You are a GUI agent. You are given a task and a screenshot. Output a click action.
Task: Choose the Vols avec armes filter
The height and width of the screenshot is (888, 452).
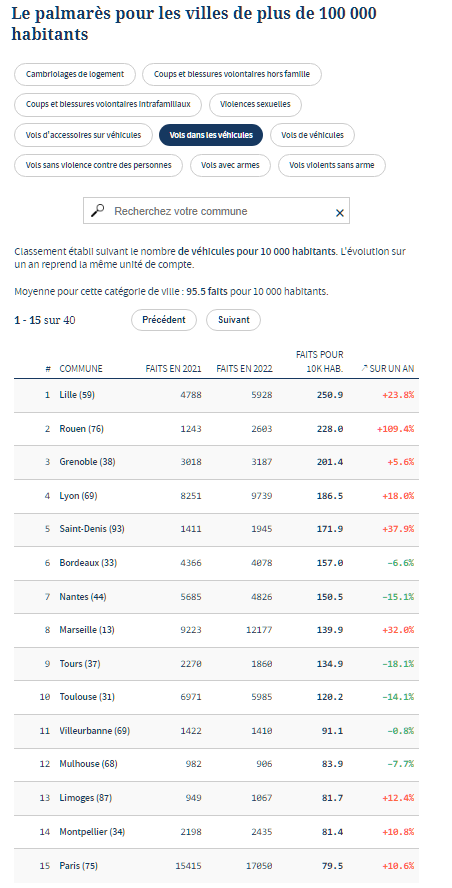230,165
